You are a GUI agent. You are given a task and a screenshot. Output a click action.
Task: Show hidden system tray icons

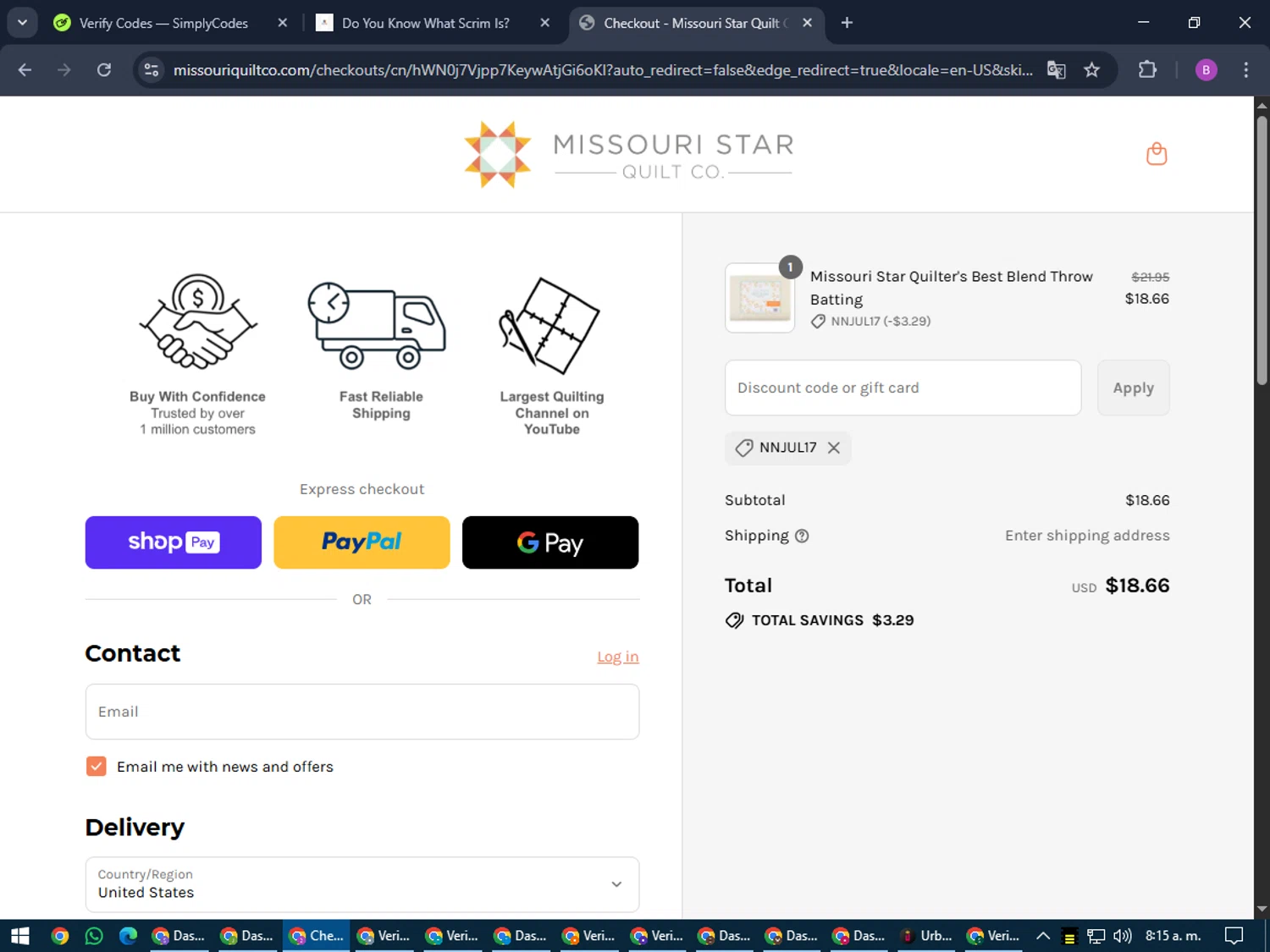[1043, 936]
